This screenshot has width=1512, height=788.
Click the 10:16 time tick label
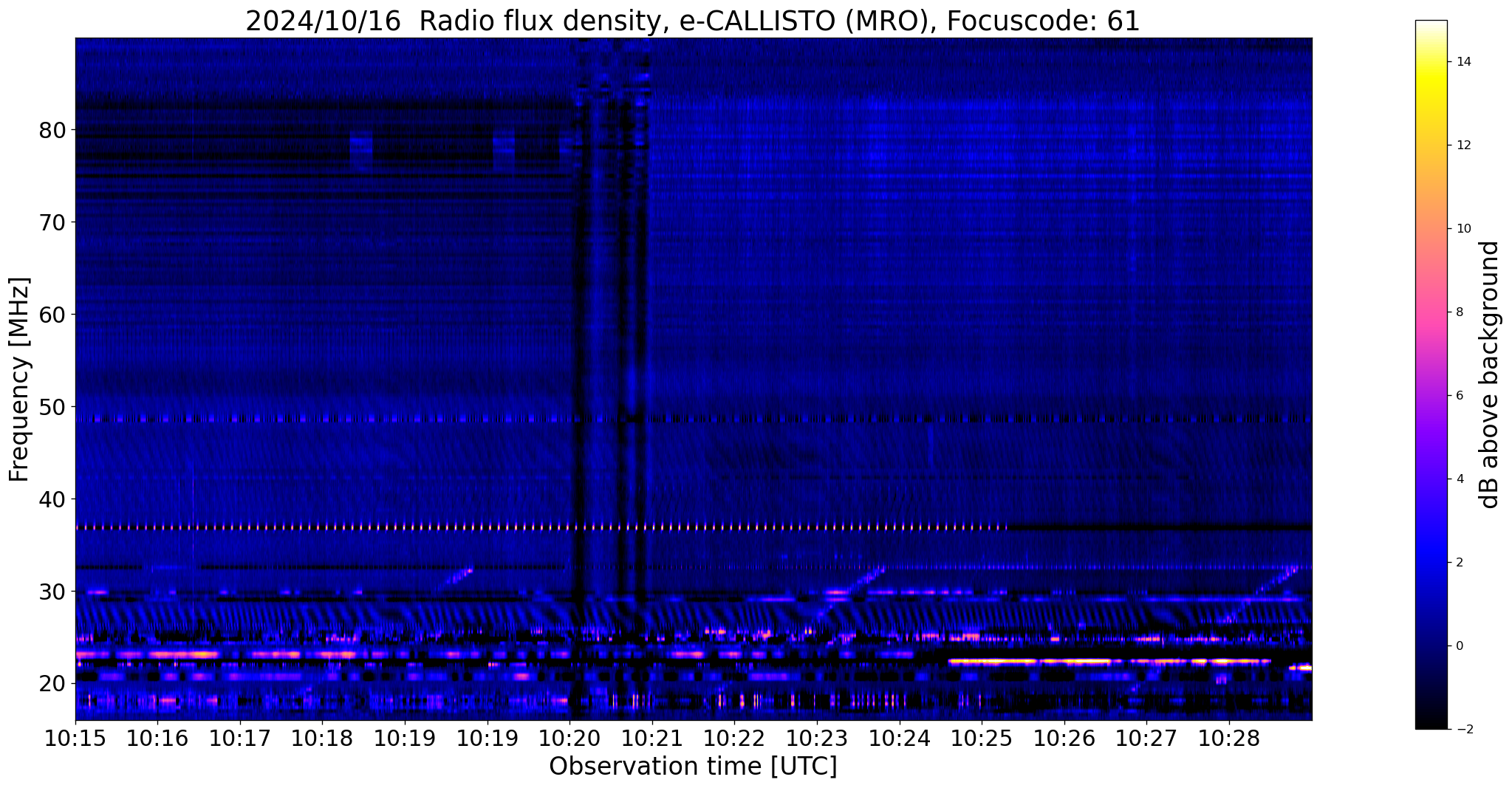(157, 739)
